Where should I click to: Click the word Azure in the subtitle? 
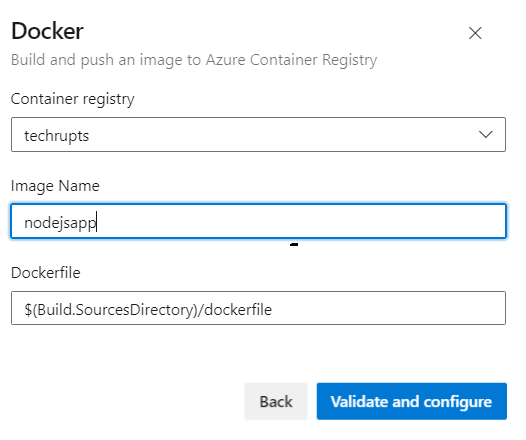coord(225,60)
